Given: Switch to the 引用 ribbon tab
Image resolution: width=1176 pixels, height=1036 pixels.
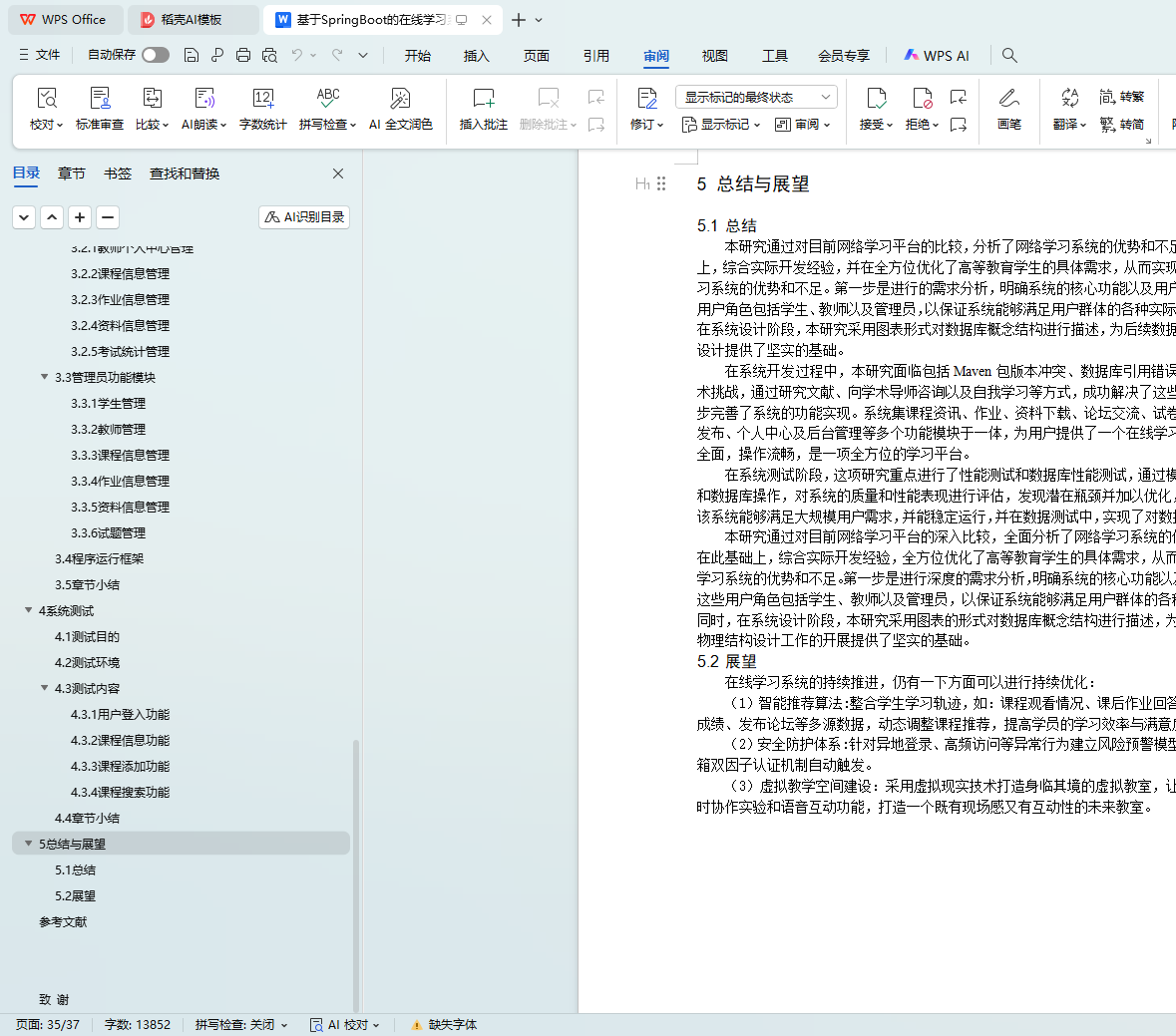Looking at the screenshot, I should (595, 56).
